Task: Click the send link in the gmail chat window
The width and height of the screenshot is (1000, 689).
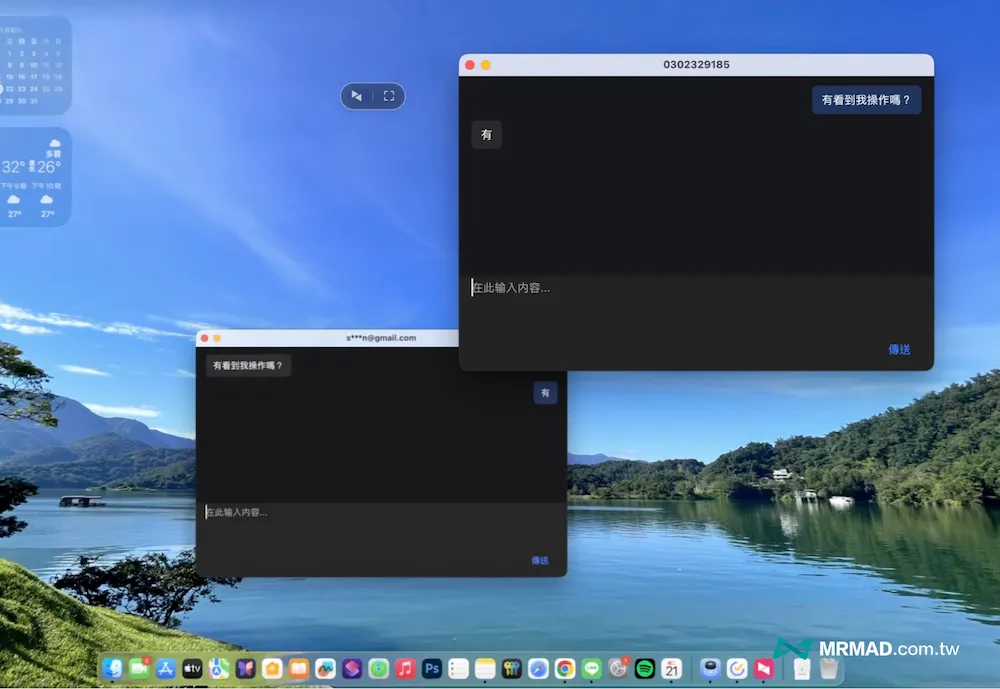Action: coord(540,560)
